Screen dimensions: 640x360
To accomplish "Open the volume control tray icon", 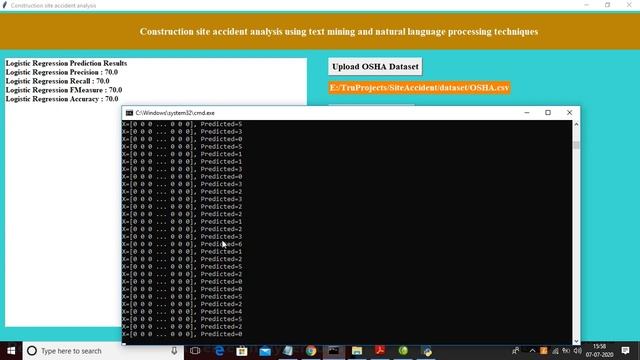I will click(577, 351).
